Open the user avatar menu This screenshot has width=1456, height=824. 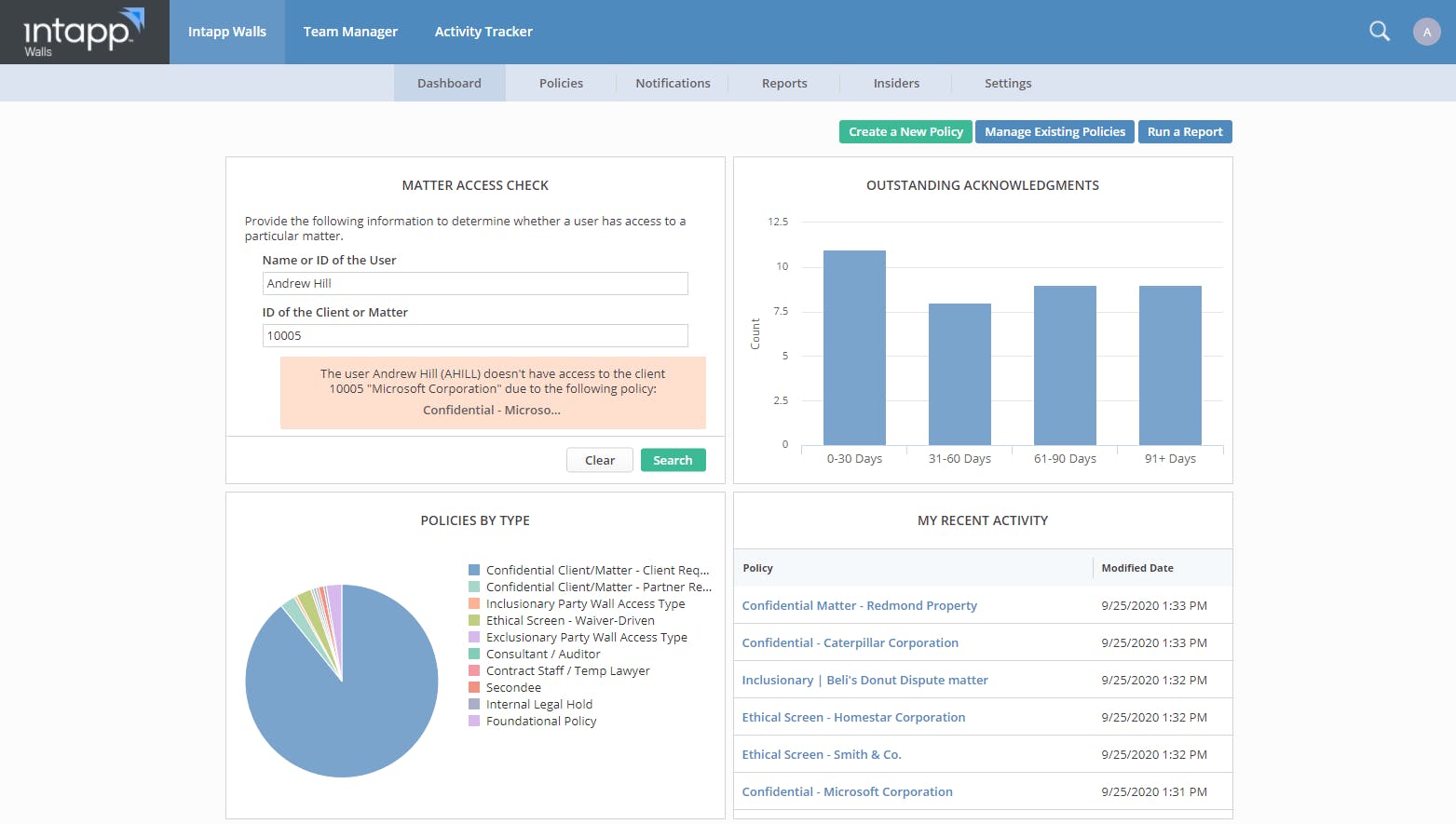pos(1426,32)
